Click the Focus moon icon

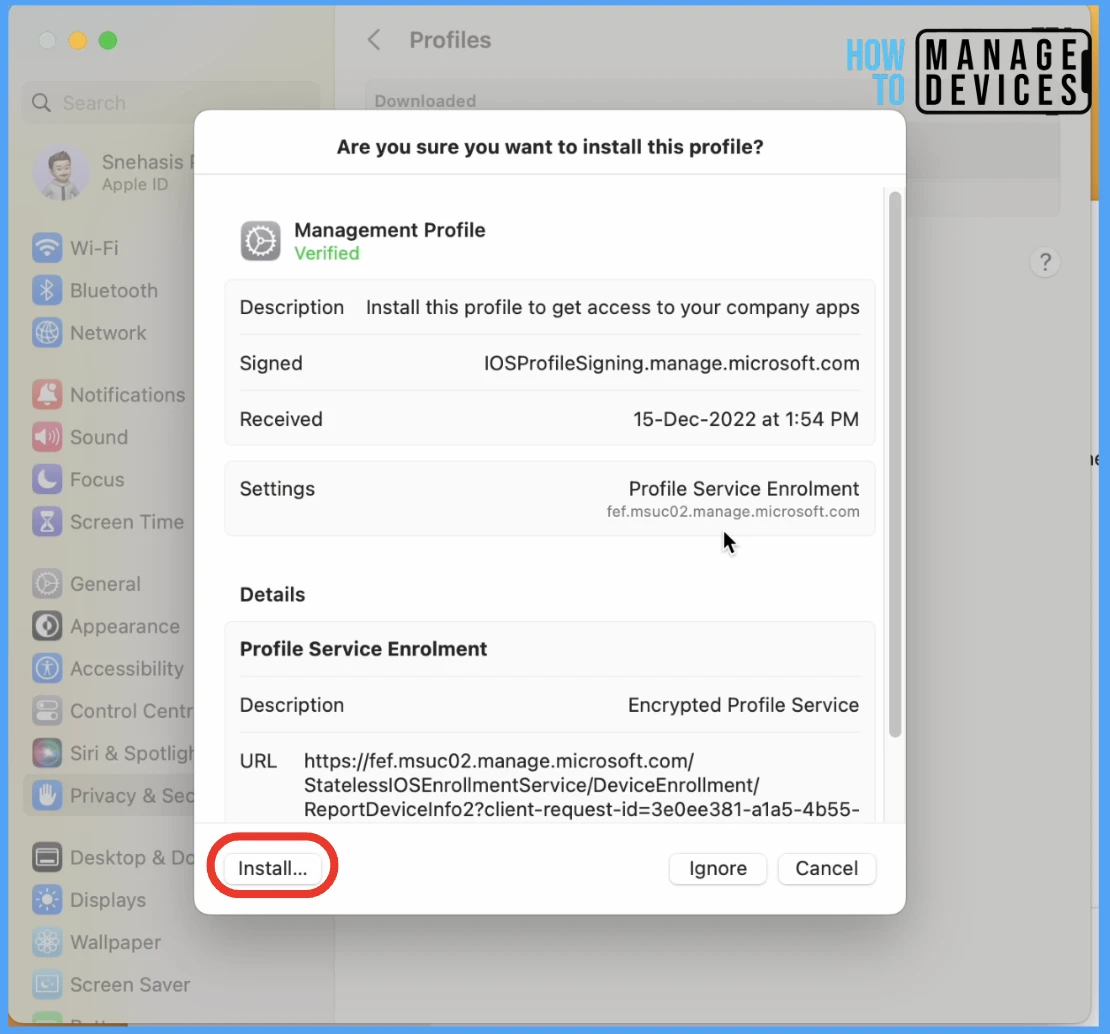pyautogui.click(x=47, y=479)
